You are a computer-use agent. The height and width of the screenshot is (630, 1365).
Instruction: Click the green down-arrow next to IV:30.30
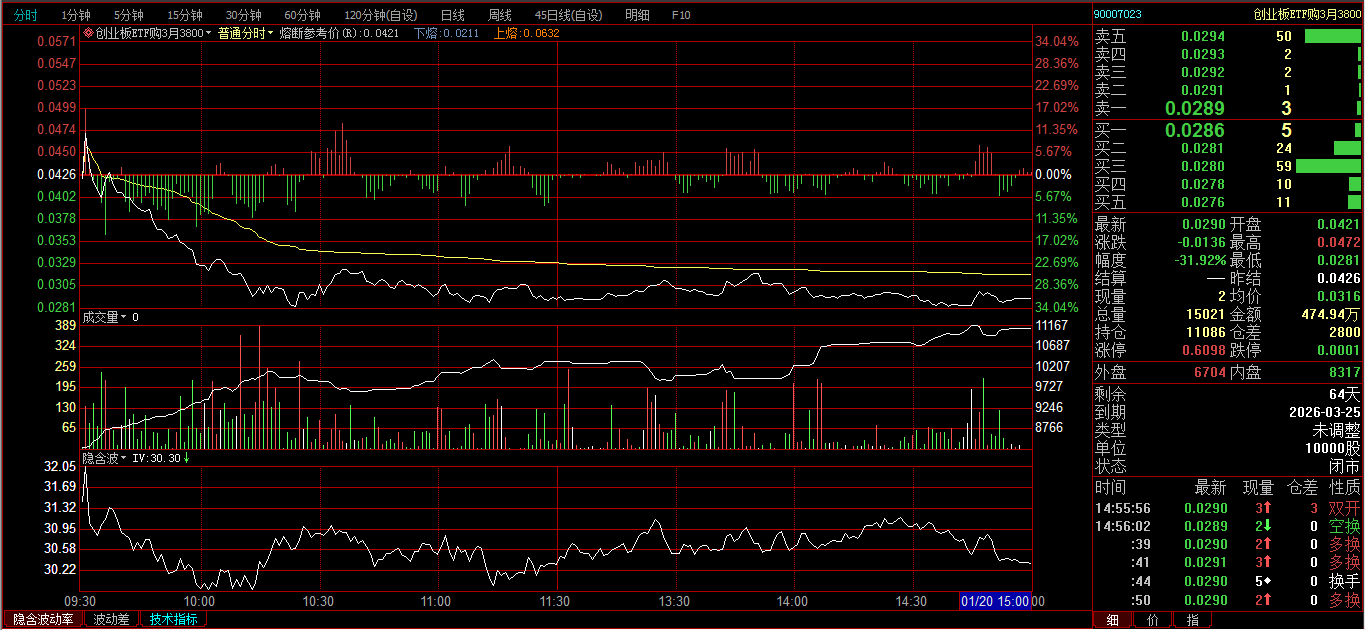[187, 458]
